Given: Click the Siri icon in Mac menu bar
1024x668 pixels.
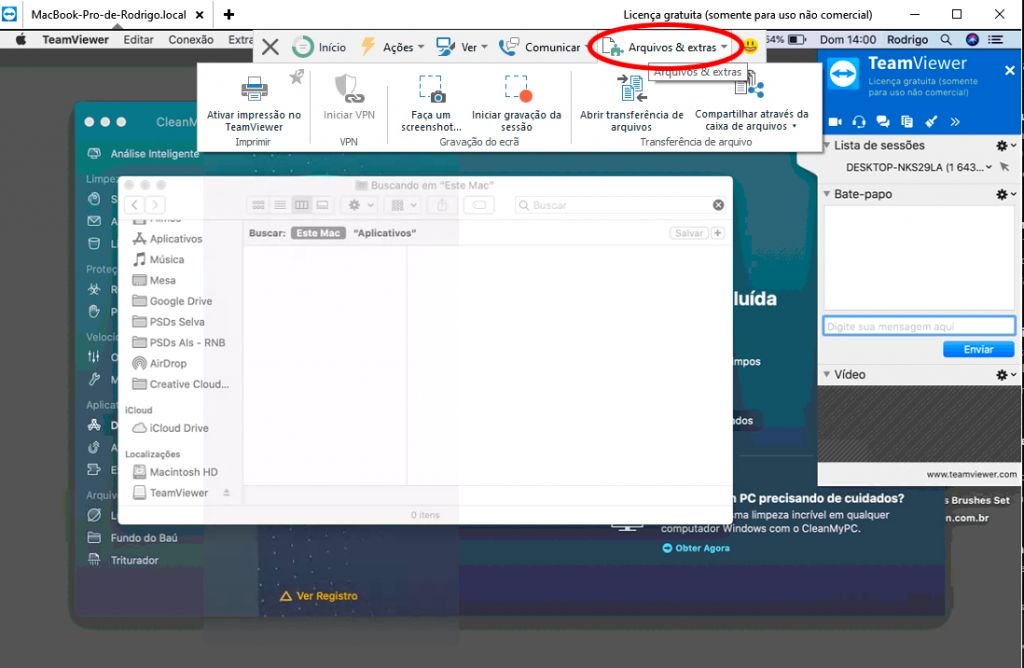Looking at the screenshot, I should click(972, 40).
